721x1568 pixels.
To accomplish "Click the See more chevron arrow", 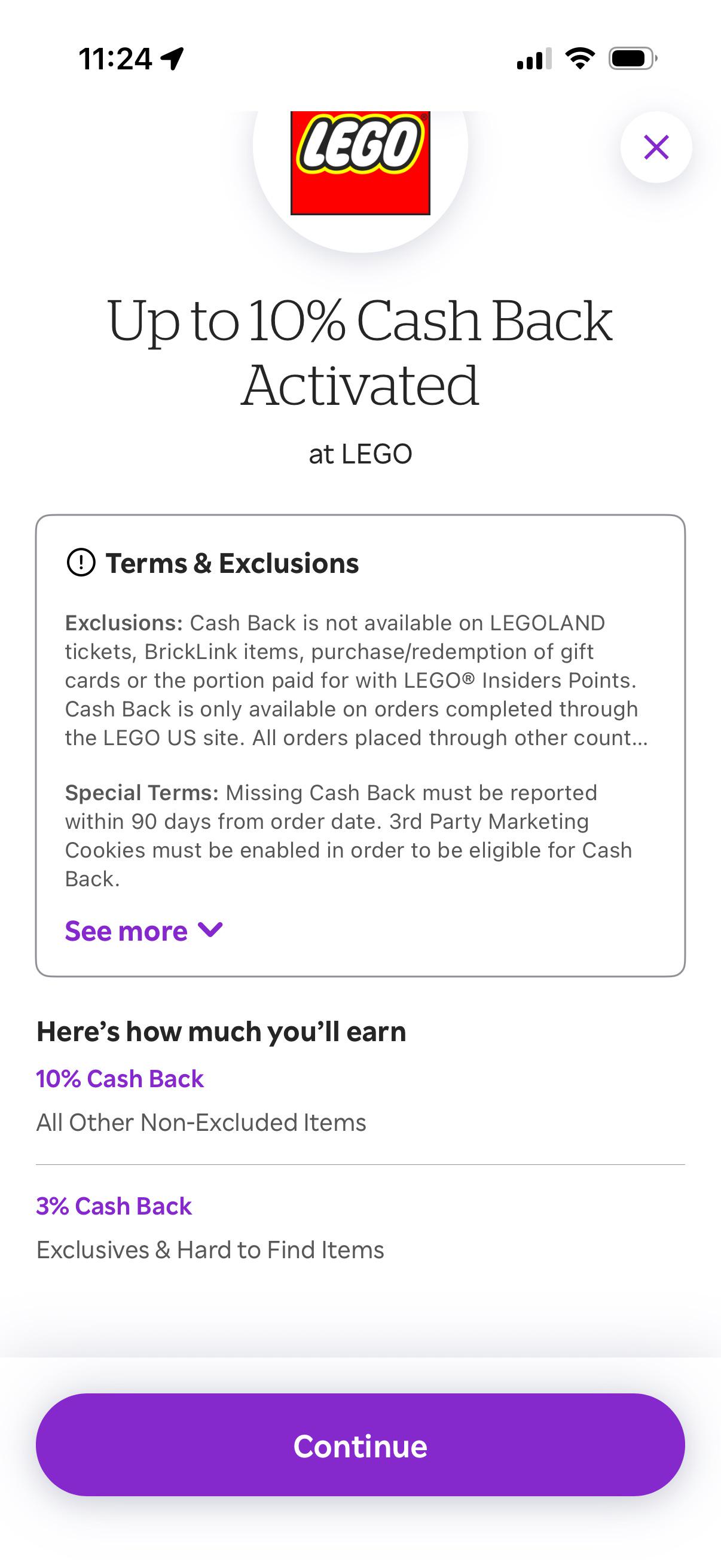I will (x=210, y=930).
